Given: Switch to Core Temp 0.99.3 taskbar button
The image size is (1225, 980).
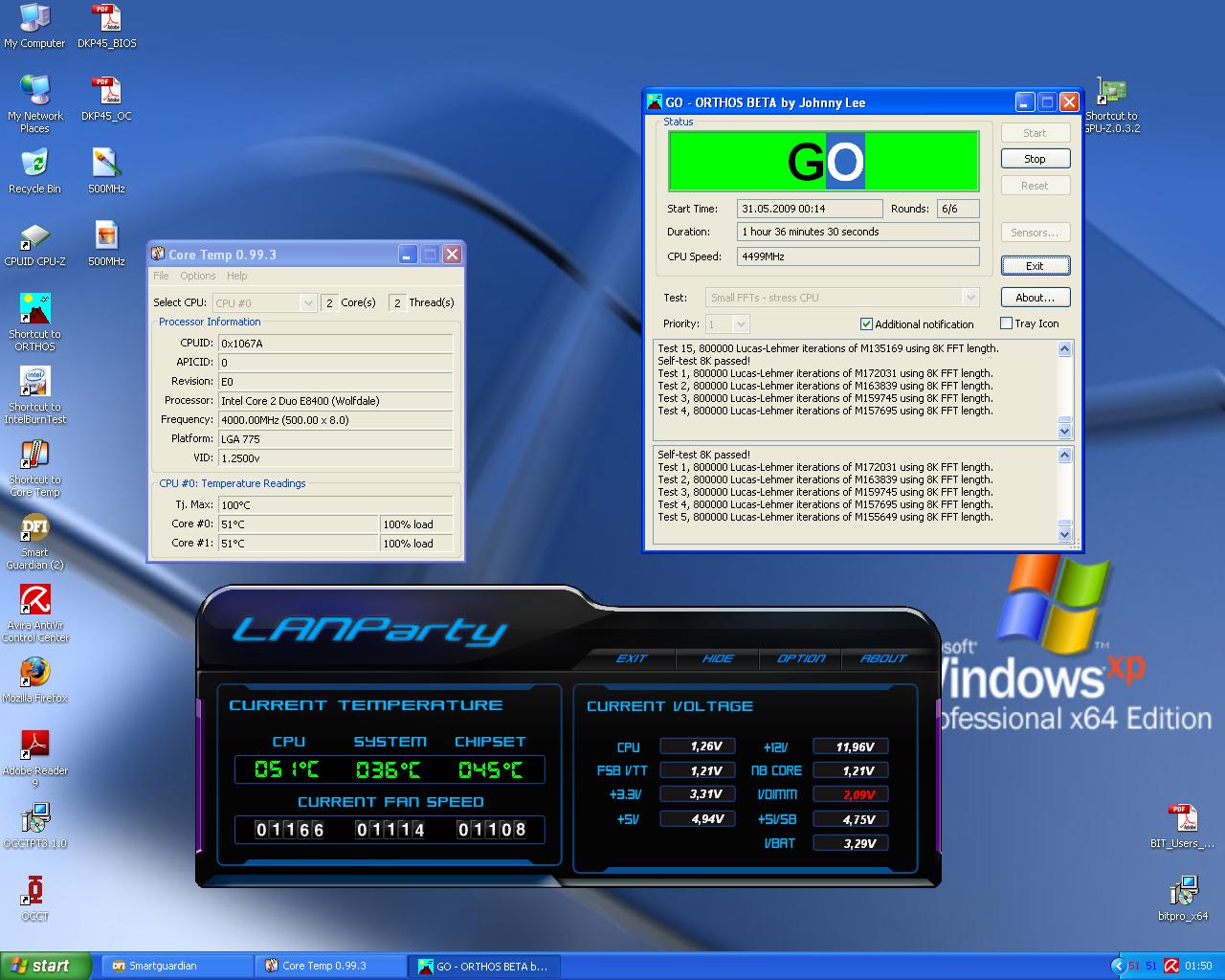Looking at the screenshot, I should (330, 966).
